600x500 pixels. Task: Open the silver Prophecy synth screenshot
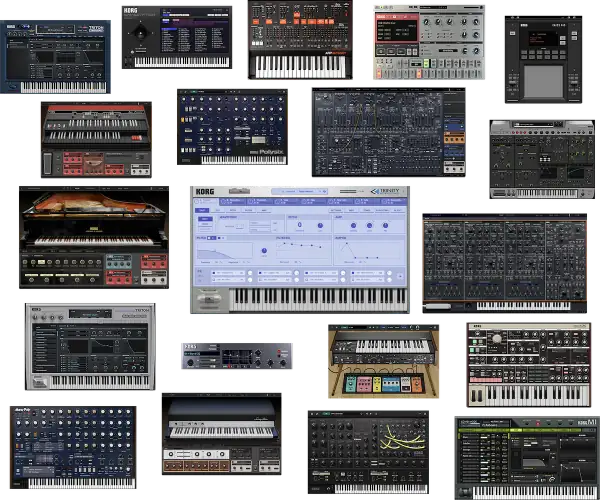point(542,159)
